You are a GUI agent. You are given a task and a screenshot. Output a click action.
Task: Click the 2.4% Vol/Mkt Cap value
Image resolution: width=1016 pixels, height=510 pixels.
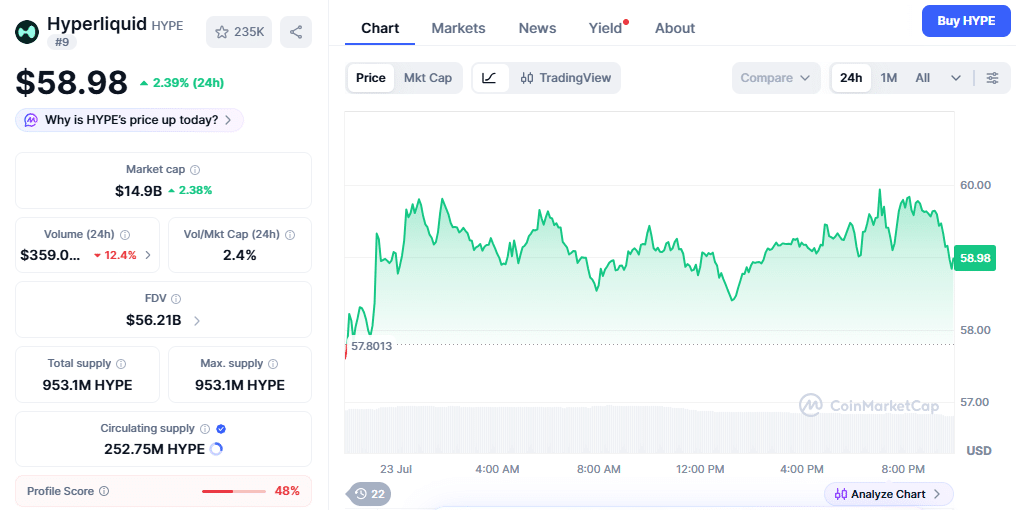tap(240, 255)
